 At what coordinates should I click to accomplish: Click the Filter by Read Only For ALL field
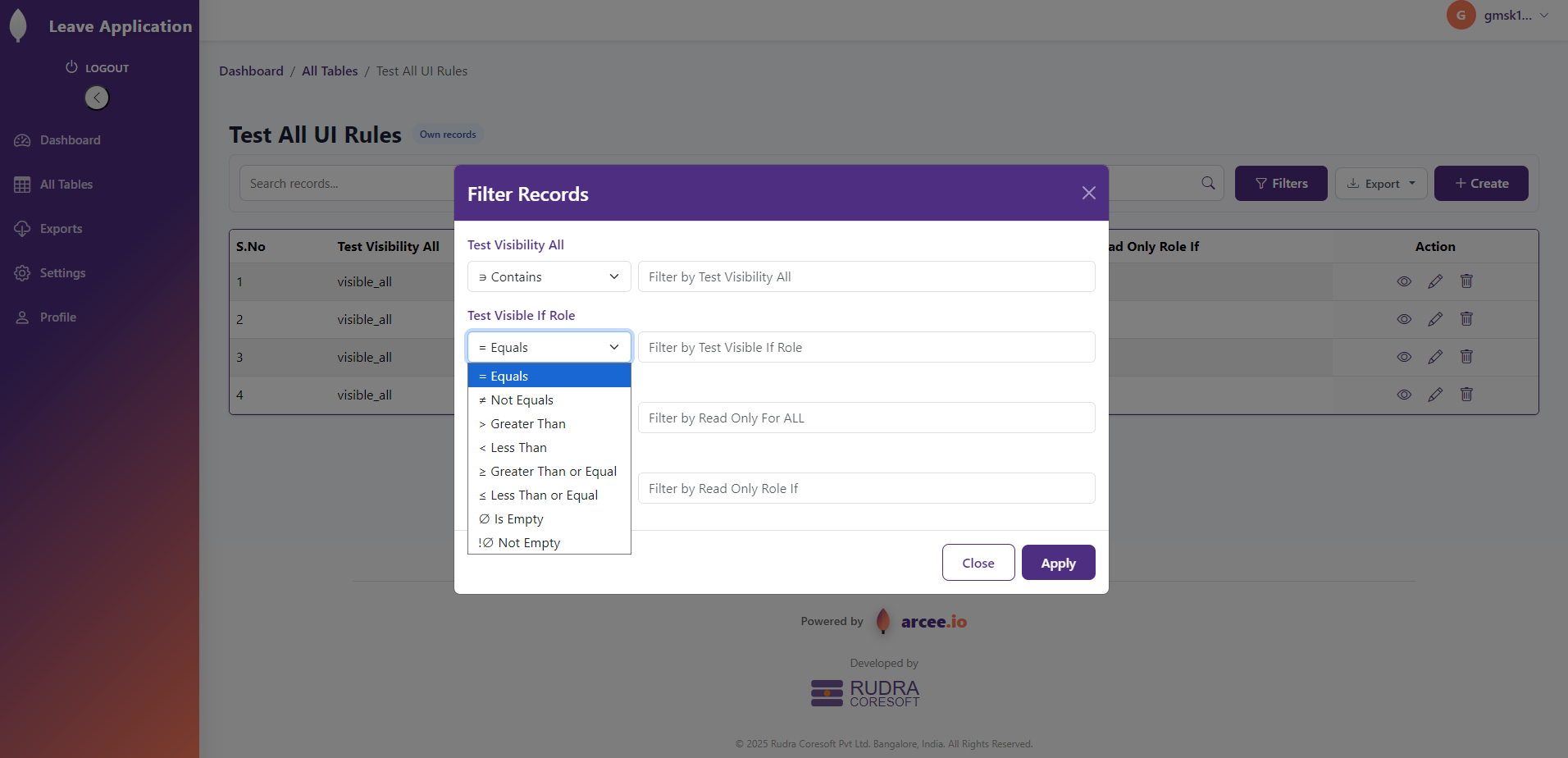[866, 418]
